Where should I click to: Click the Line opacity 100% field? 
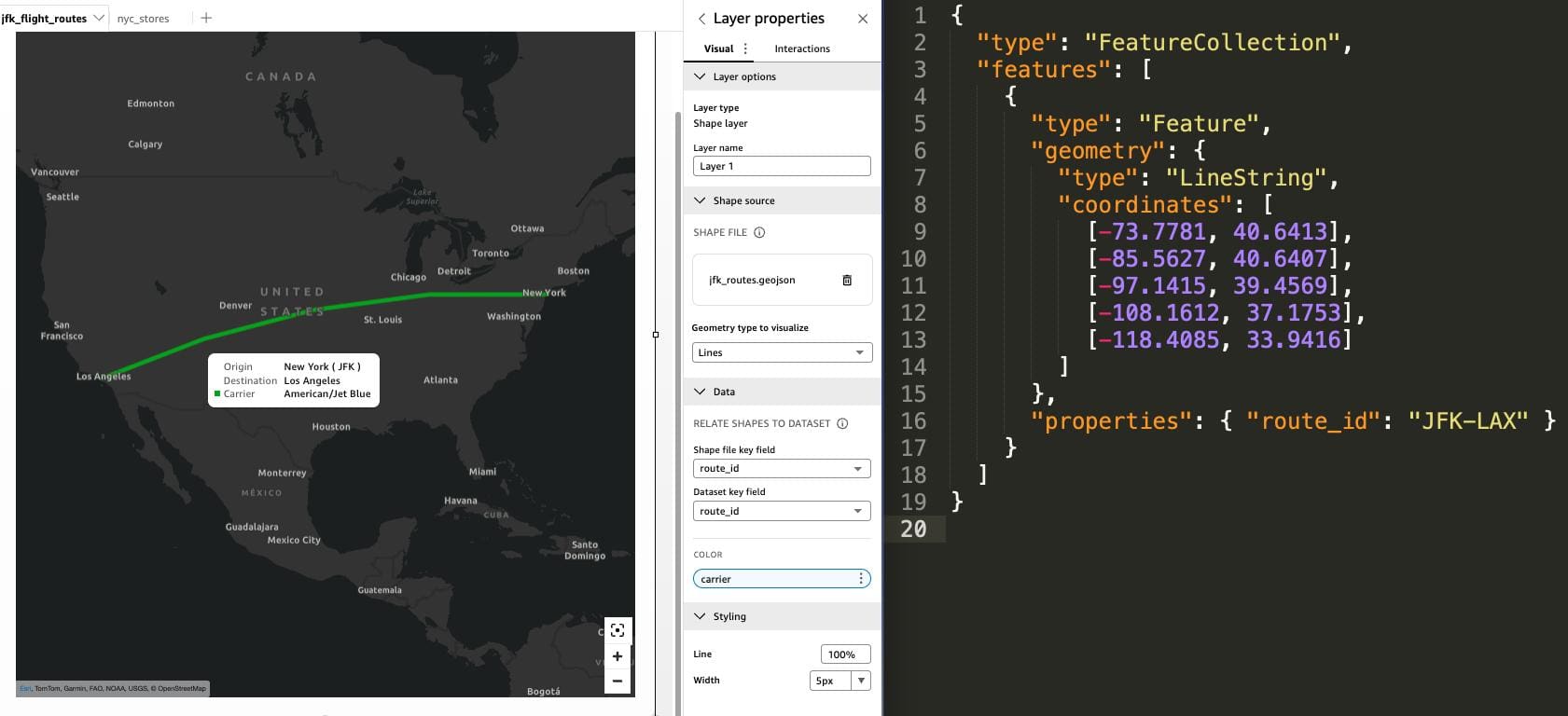[845, 654]
